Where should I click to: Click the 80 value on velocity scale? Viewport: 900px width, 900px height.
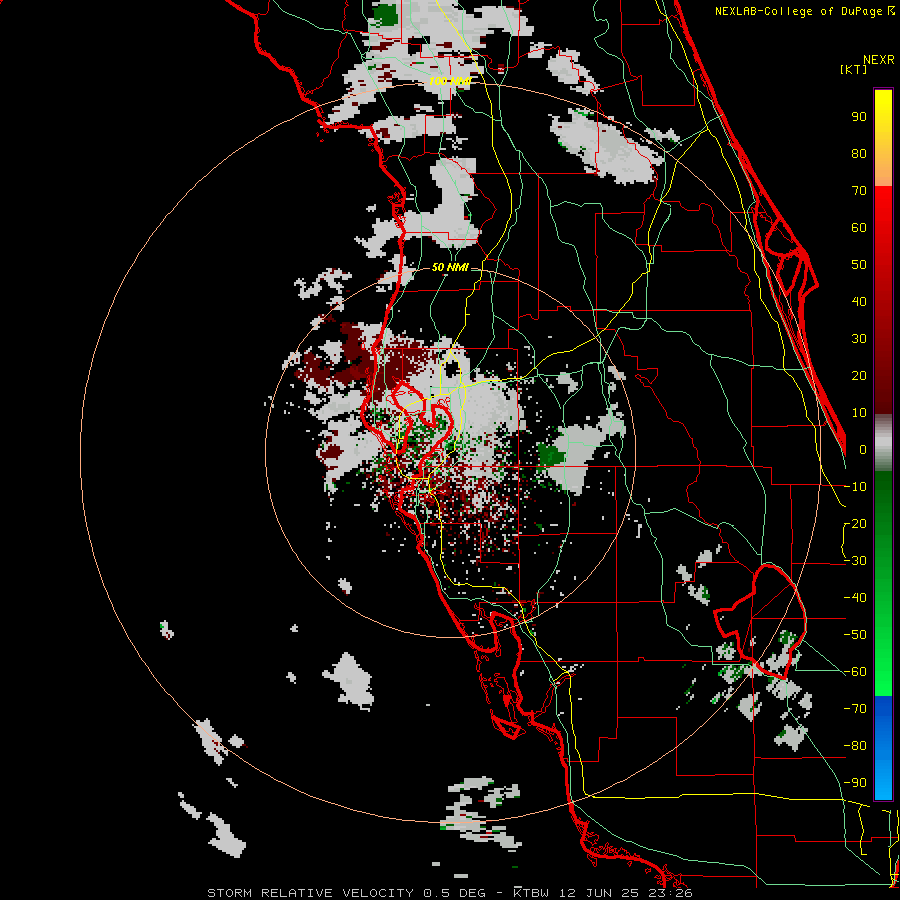(859, 153)
